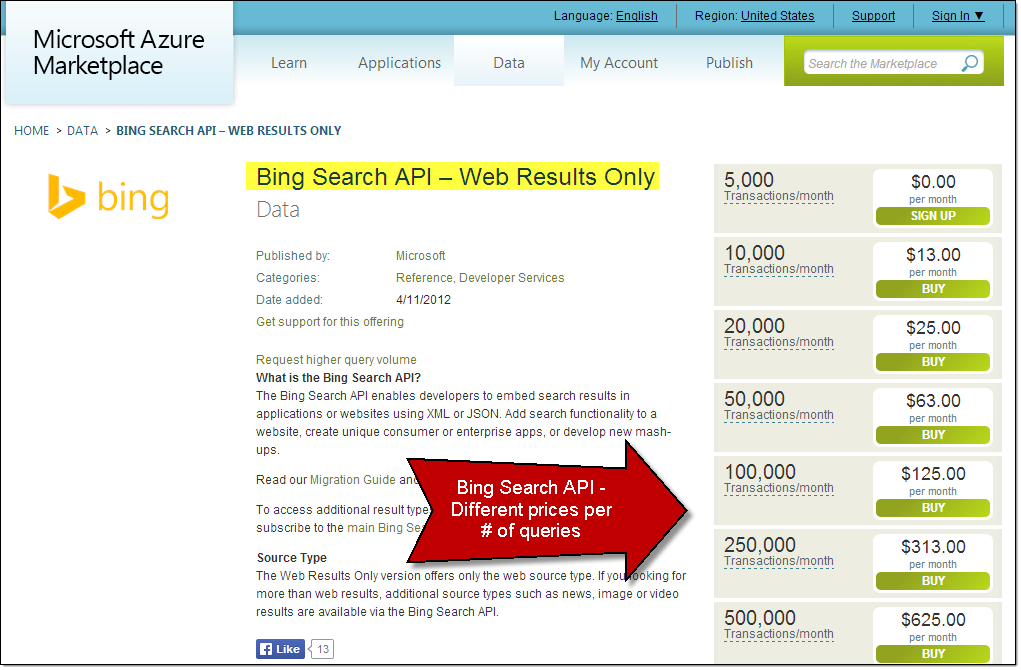
Task: Open the Migration Guide link
Action: (x=352, y=480)
